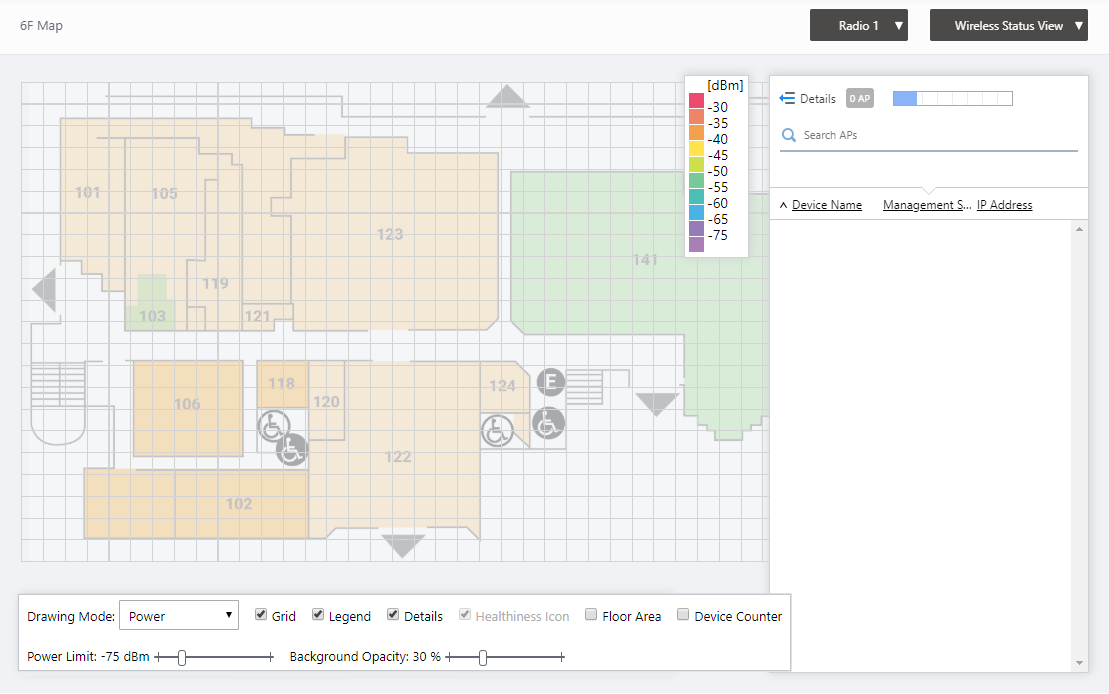Click the map pan left arrow
The image size is (1109, 694).
pyautogui.click(x=44, y=291)
